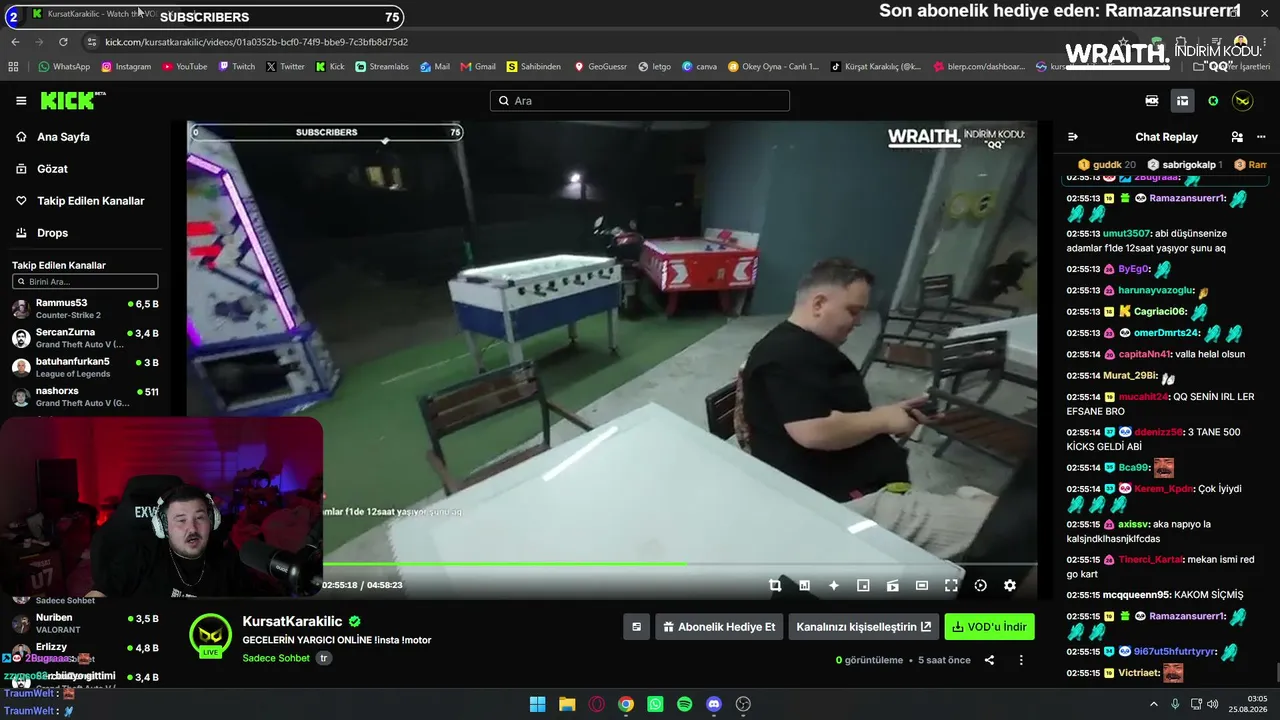Open the site information icon in address bar

[x=92, y=42]
